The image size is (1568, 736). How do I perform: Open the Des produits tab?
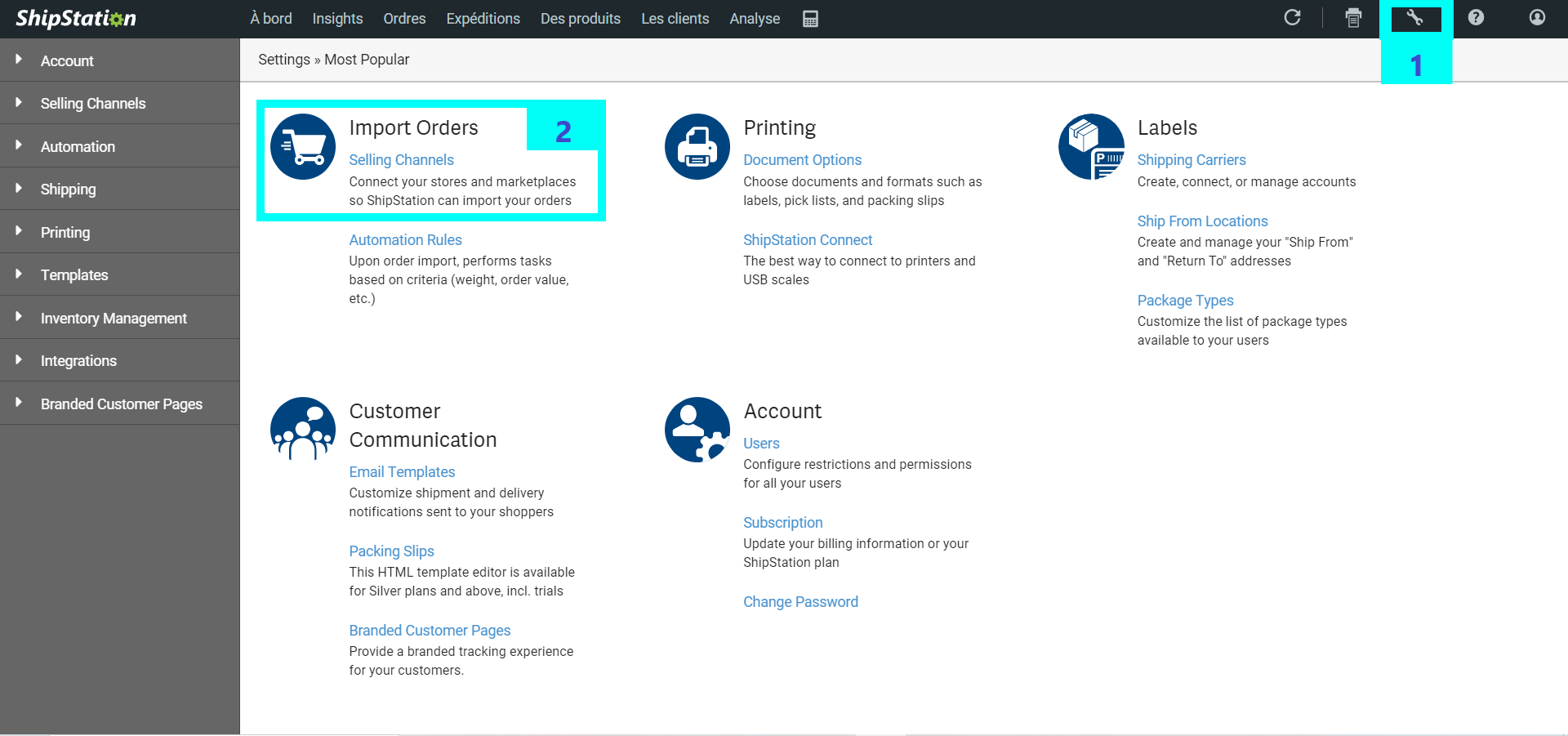pos(581,18)
